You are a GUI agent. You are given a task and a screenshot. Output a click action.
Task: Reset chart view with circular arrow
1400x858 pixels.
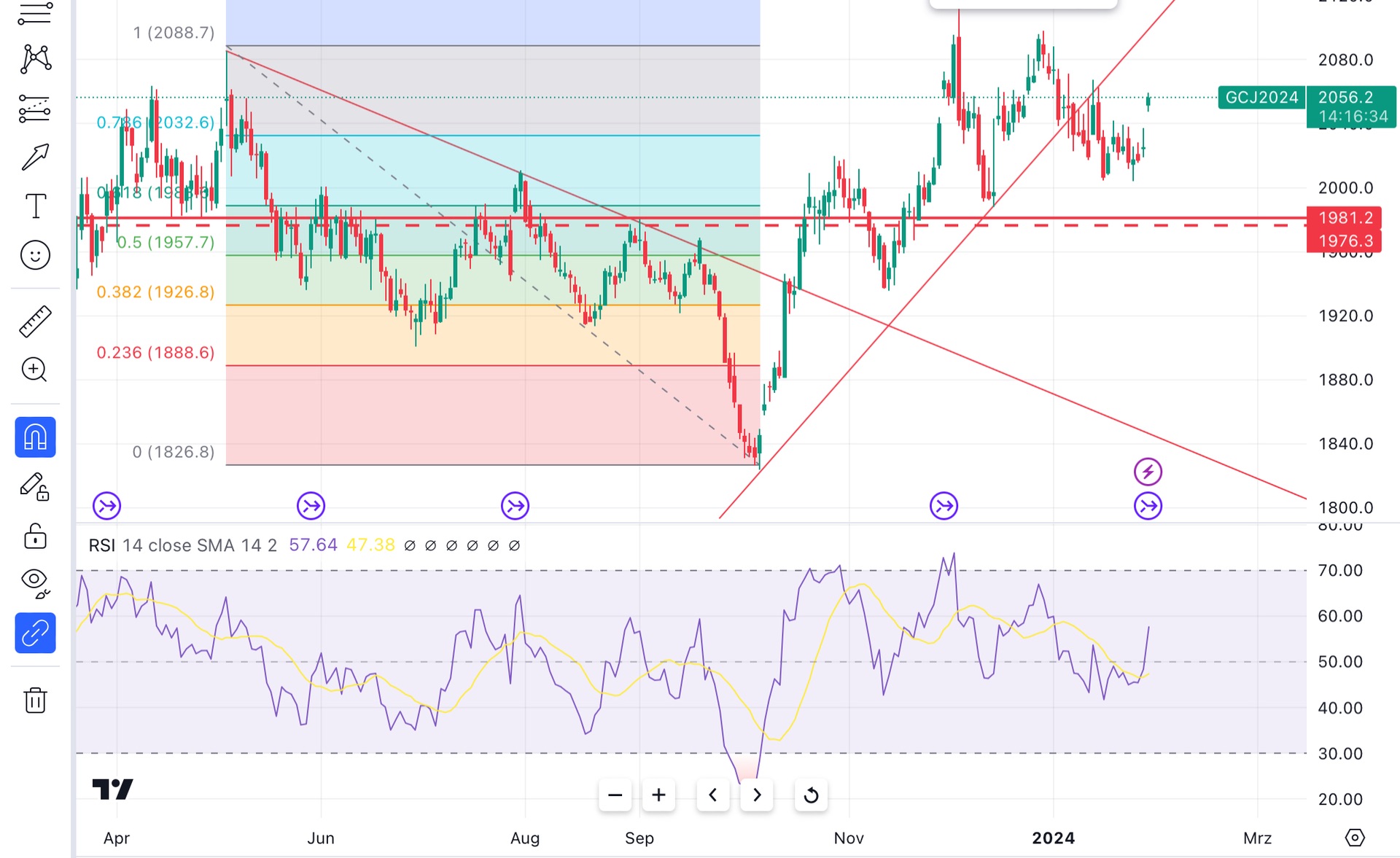click(811, 795)
